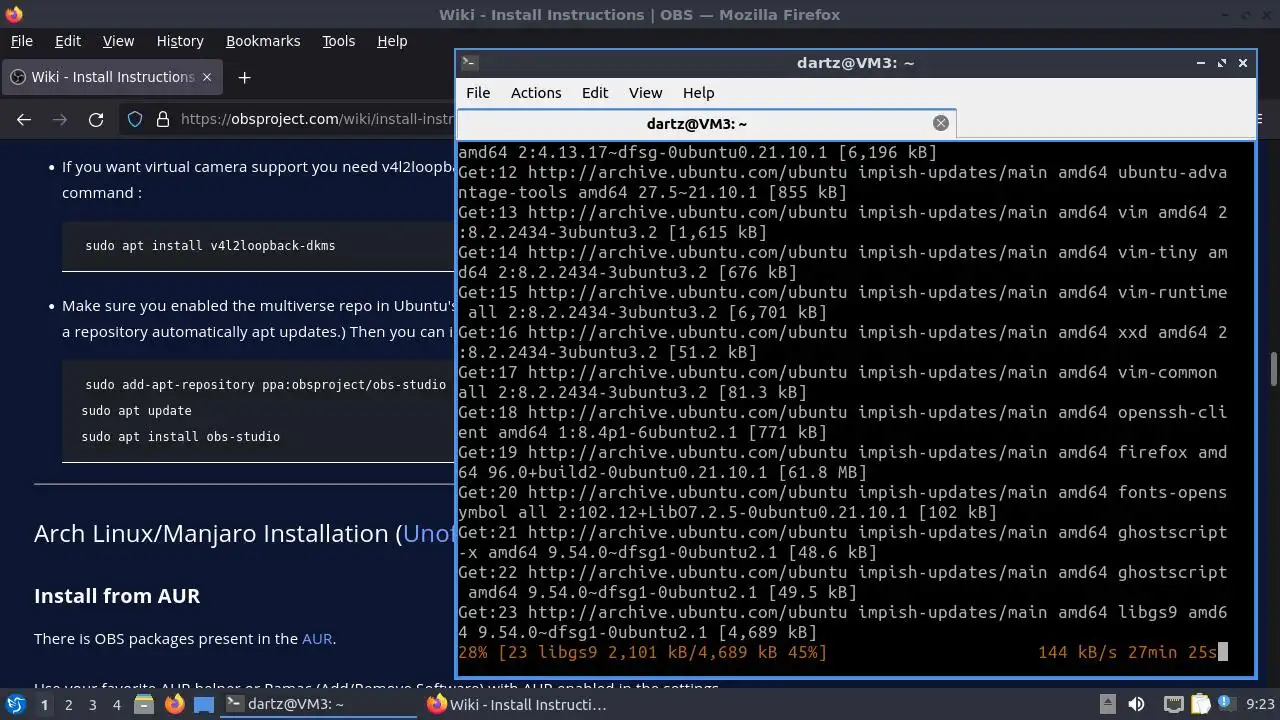Click the sudo apt update line

click(136, 410)
